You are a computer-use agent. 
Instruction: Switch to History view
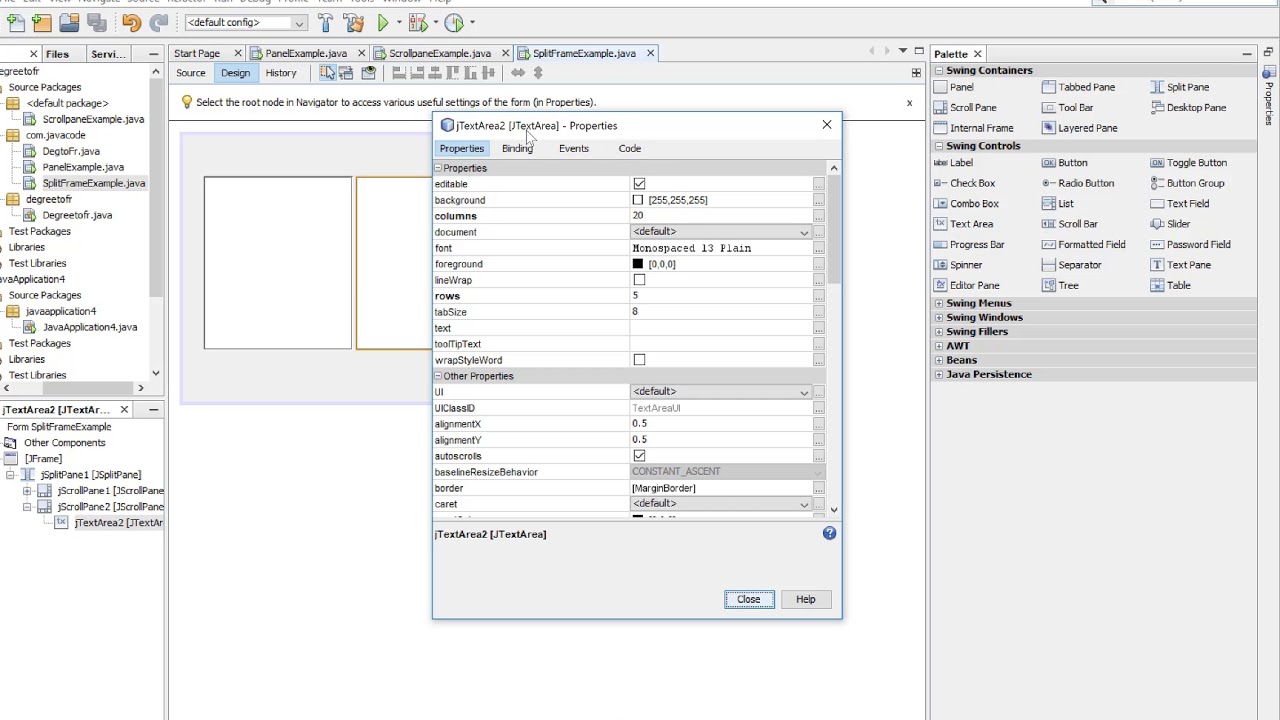pyautogui.click(x=281, y=73)
